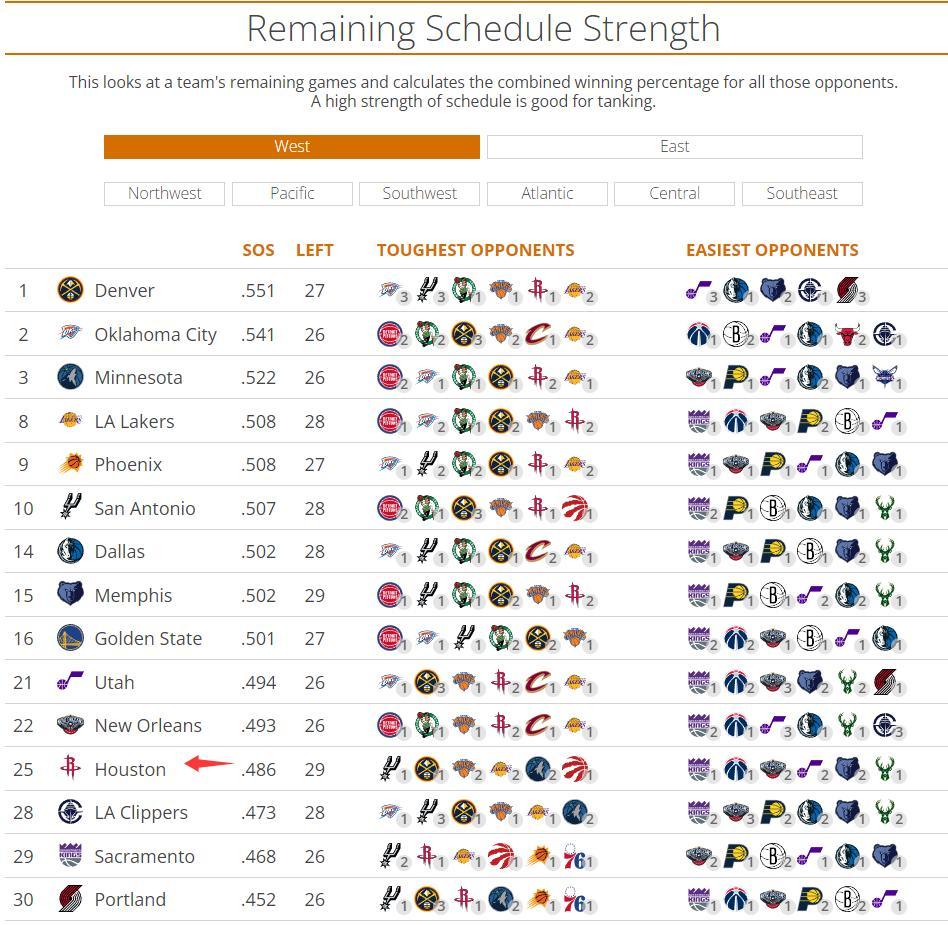Click the Spurs logo beside San Antonio

[70, 508]
